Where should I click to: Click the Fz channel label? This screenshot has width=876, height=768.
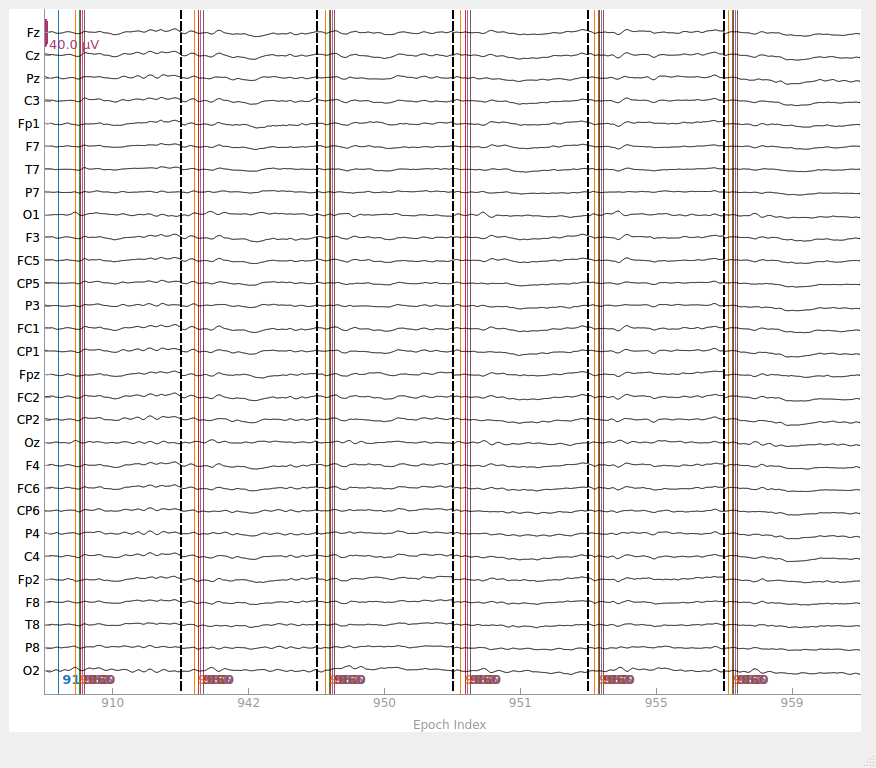pos(33,33)
